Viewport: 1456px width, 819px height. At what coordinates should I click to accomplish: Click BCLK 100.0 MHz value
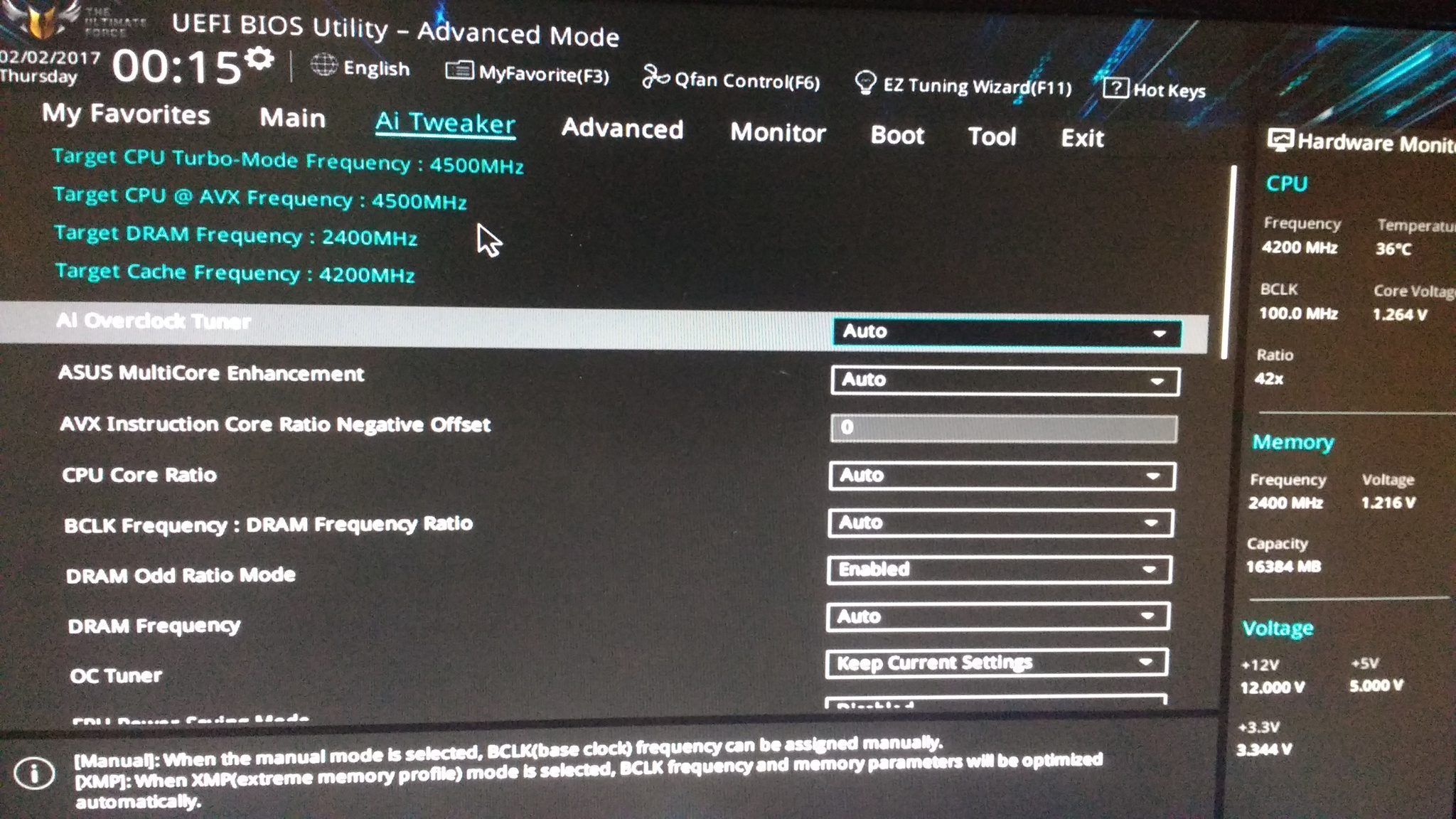click(1297, 314)
